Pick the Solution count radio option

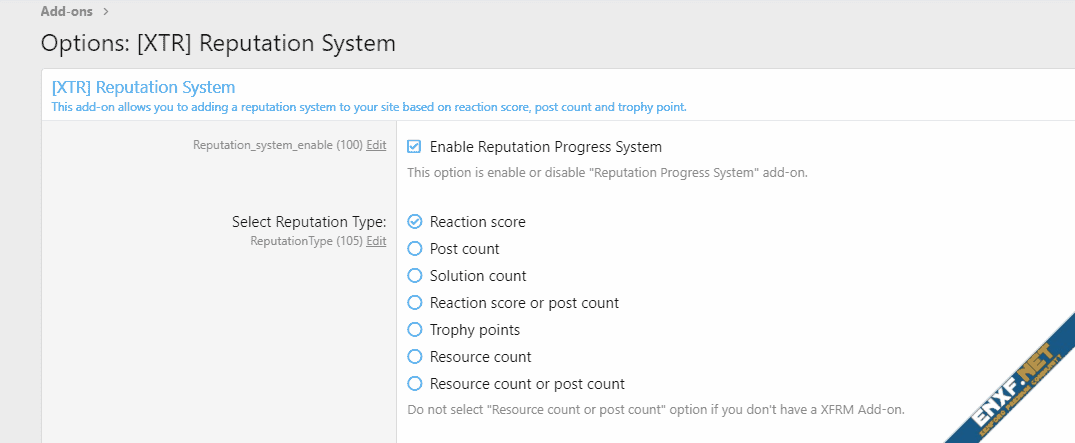(x=415, y=276)
